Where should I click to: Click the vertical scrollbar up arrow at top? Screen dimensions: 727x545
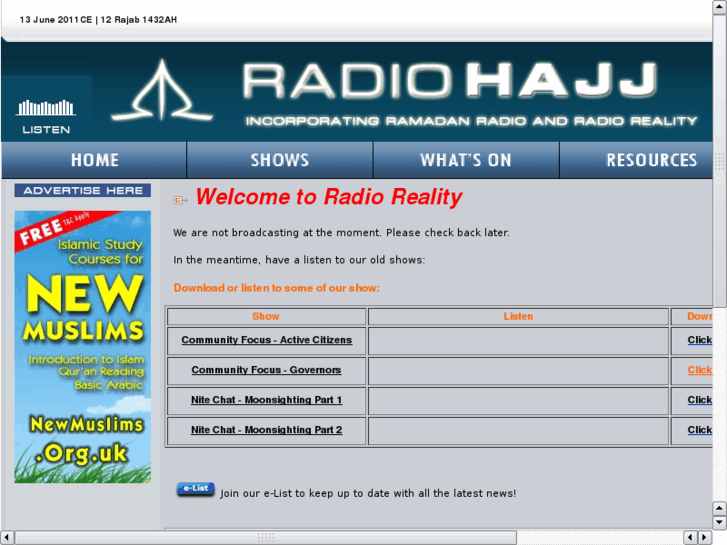[x=719, y=7]
